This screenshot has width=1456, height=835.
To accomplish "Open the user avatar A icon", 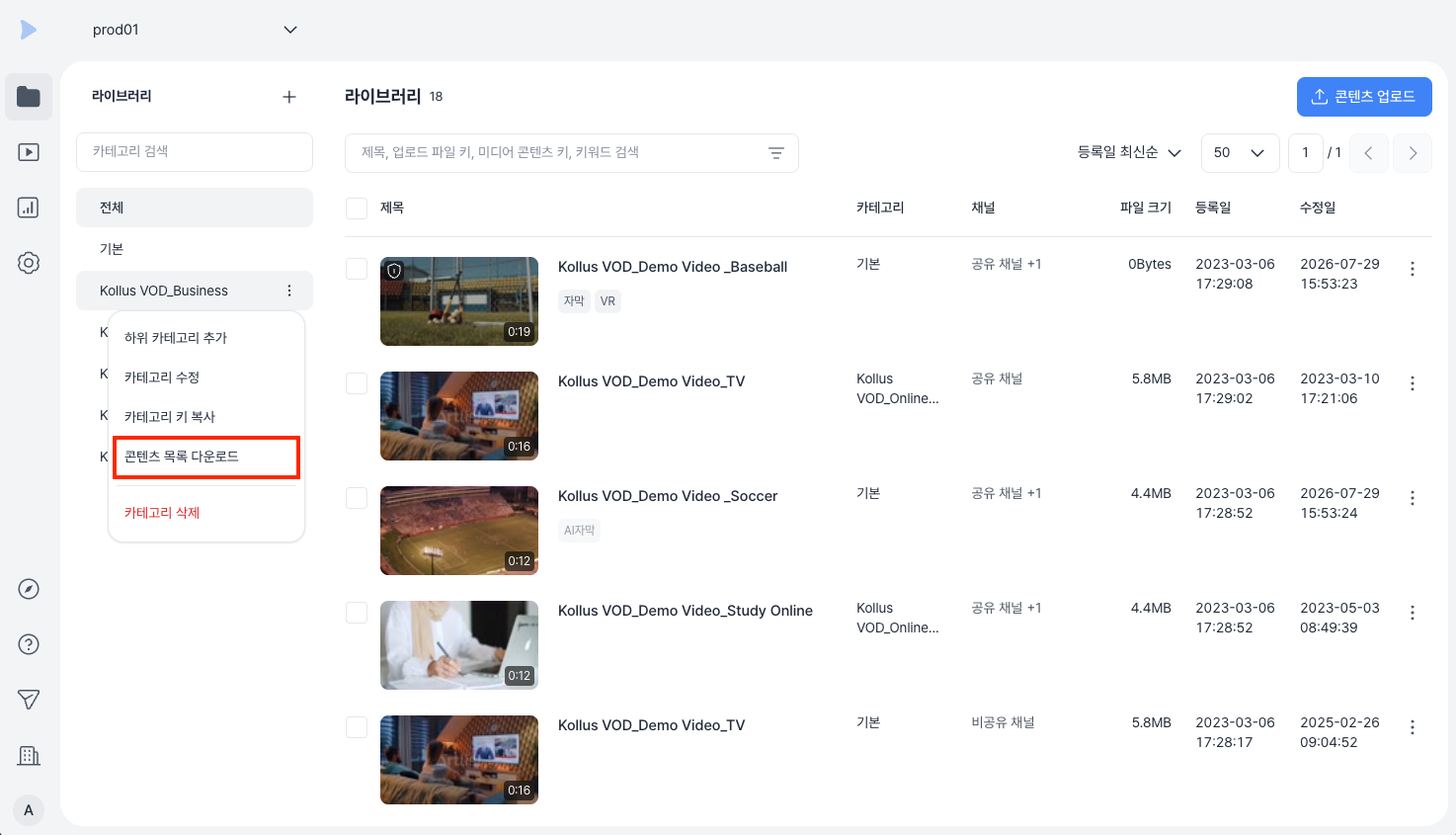I will pyautogui.click(x=29, y=810).
